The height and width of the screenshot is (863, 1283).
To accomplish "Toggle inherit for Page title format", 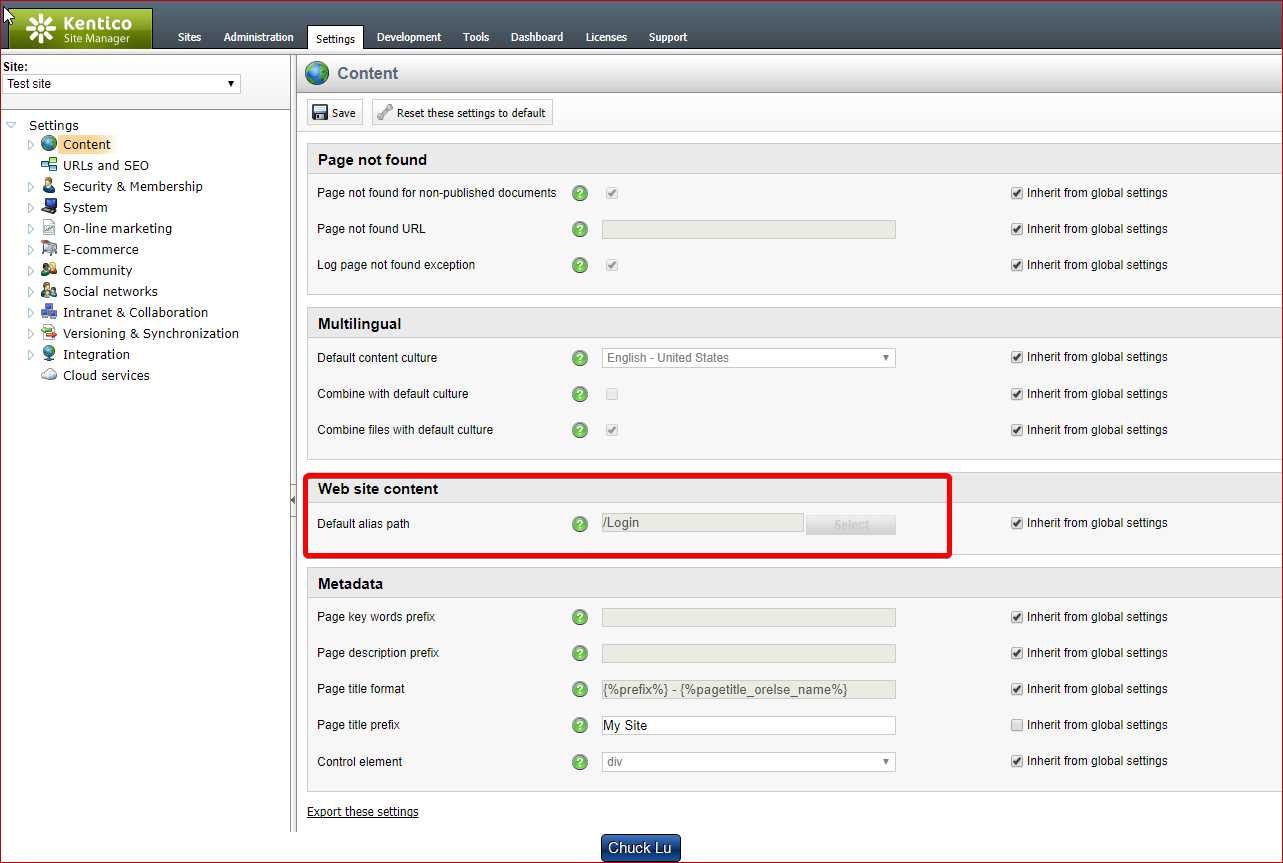I will 1017,689.
